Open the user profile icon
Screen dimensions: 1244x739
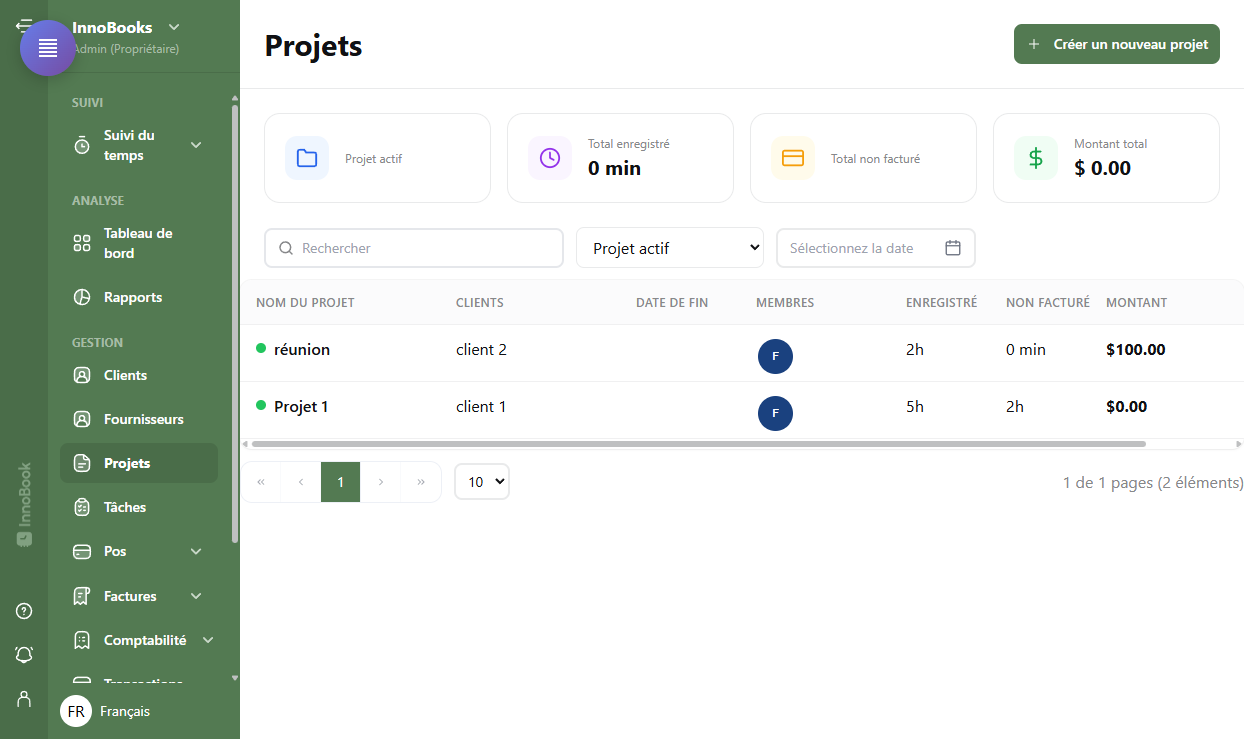[x=24, y=699]
